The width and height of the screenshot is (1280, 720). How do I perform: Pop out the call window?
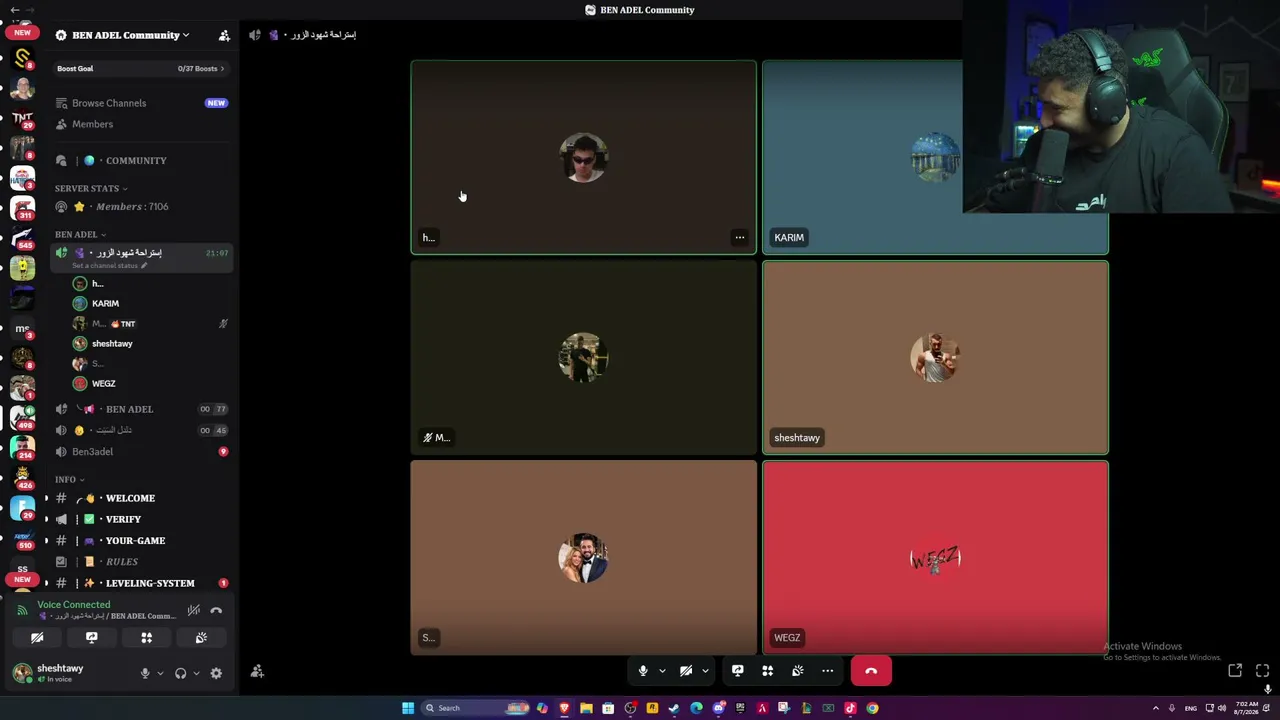point(1235,671)
